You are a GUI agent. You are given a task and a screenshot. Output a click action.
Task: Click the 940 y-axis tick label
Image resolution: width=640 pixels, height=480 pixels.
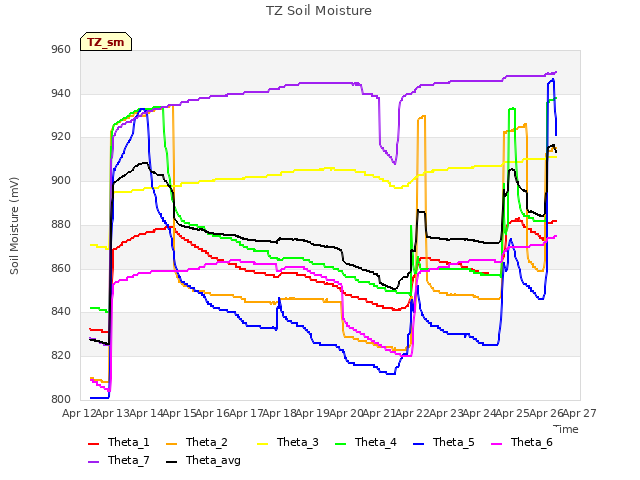click(x=61, y=93)
